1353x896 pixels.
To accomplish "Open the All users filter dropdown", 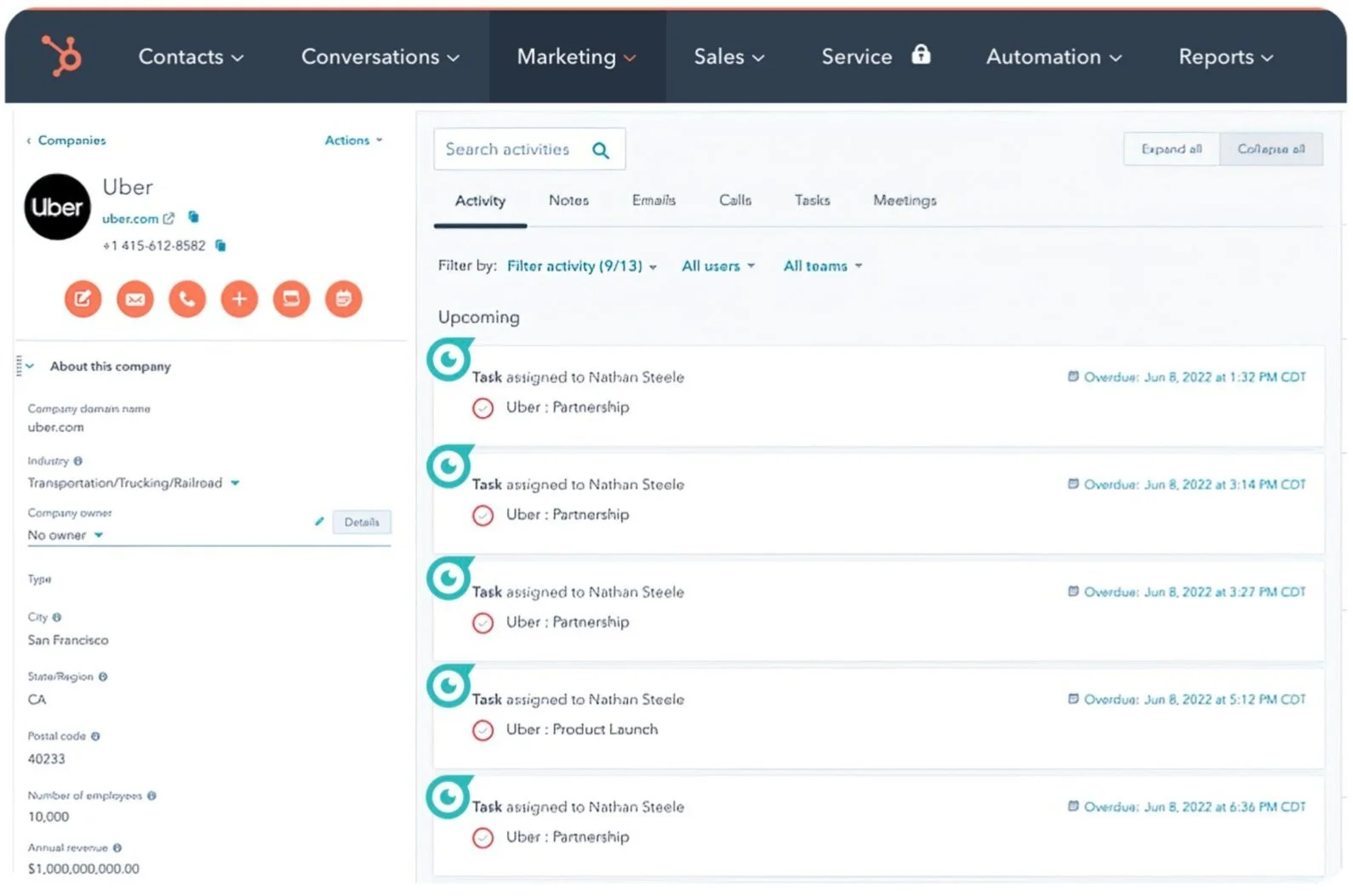I will (x=718, y=266).
